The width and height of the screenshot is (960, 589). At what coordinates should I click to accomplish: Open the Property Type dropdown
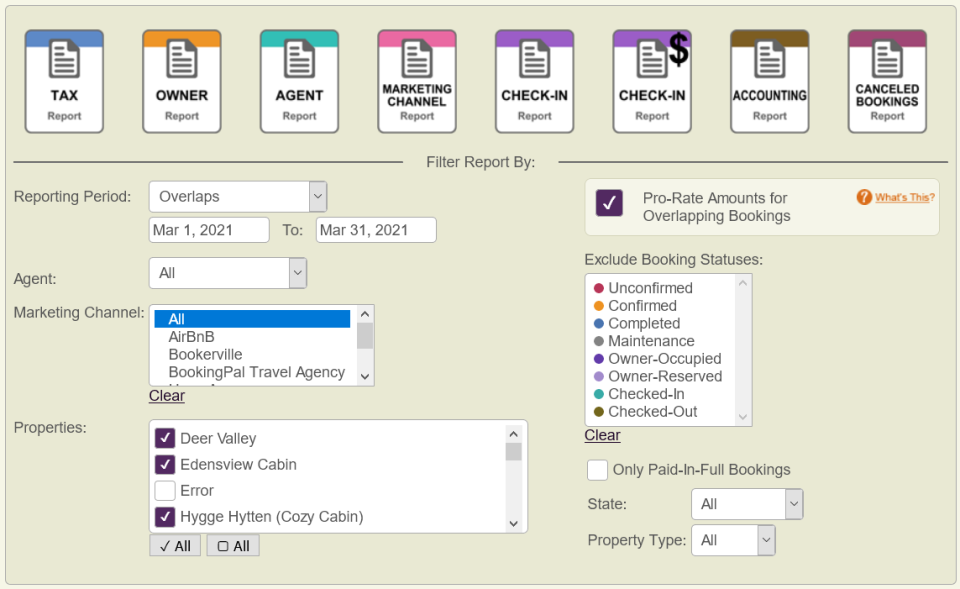(x=733, y=540)
